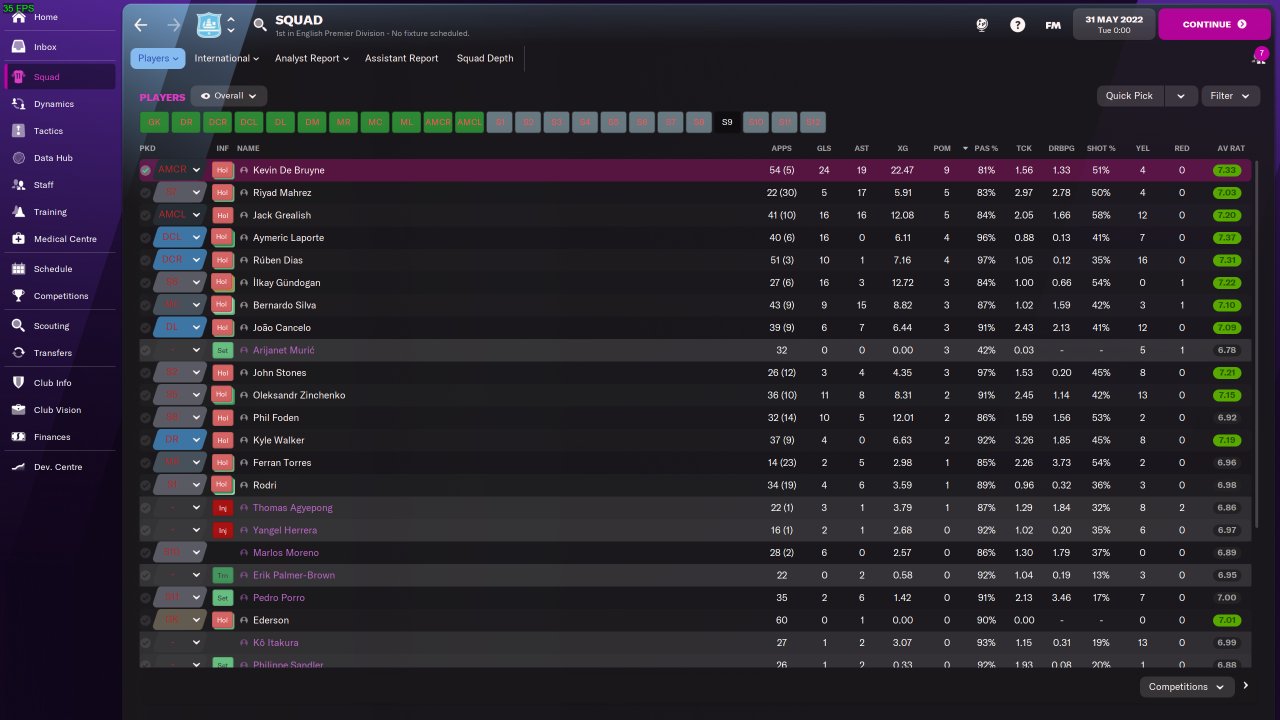The width and height of the screenshot is (1280, 720).
Task: Open the Players tab menu
Action: (158, 58)
